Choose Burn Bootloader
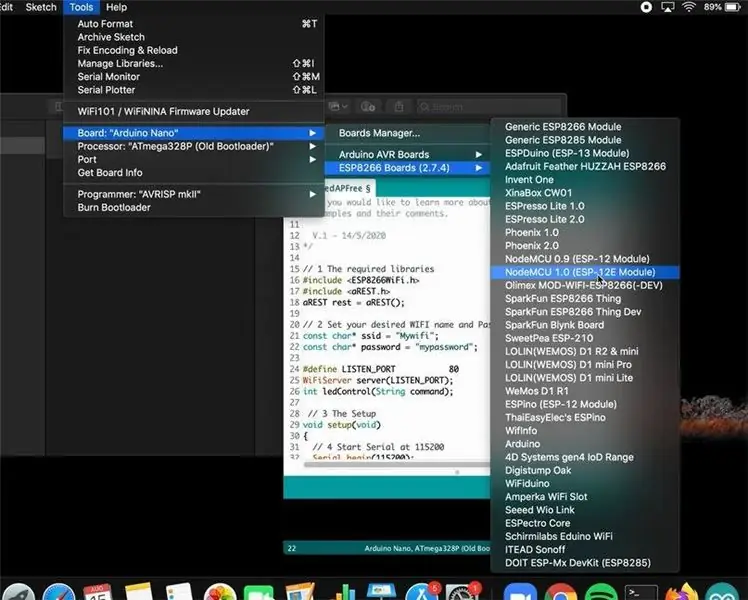This screenshot has height=600, width=748. point(194,207)
